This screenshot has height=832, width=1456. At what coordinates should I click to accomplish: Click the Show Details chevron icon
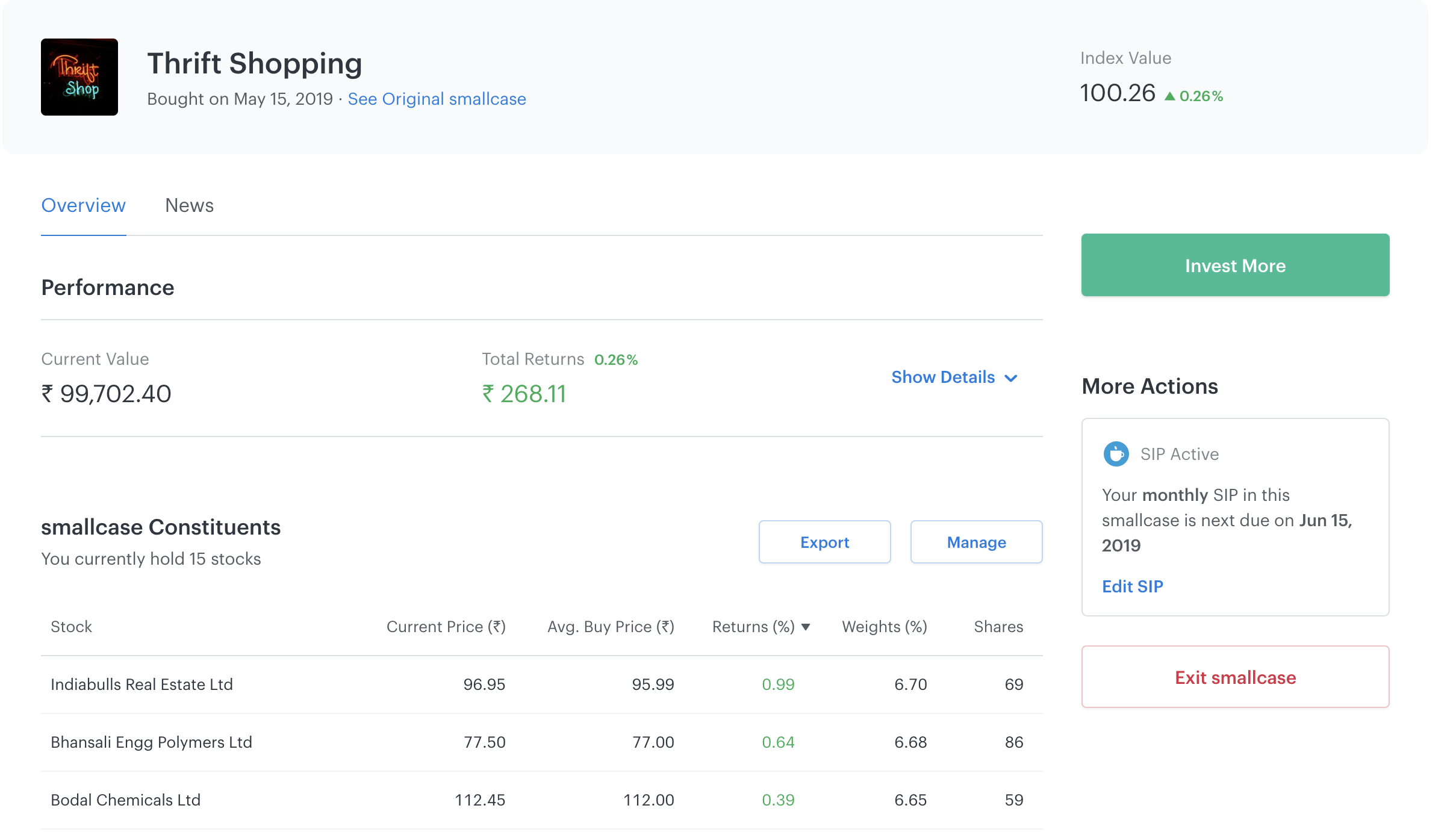tap(1011, 378)
